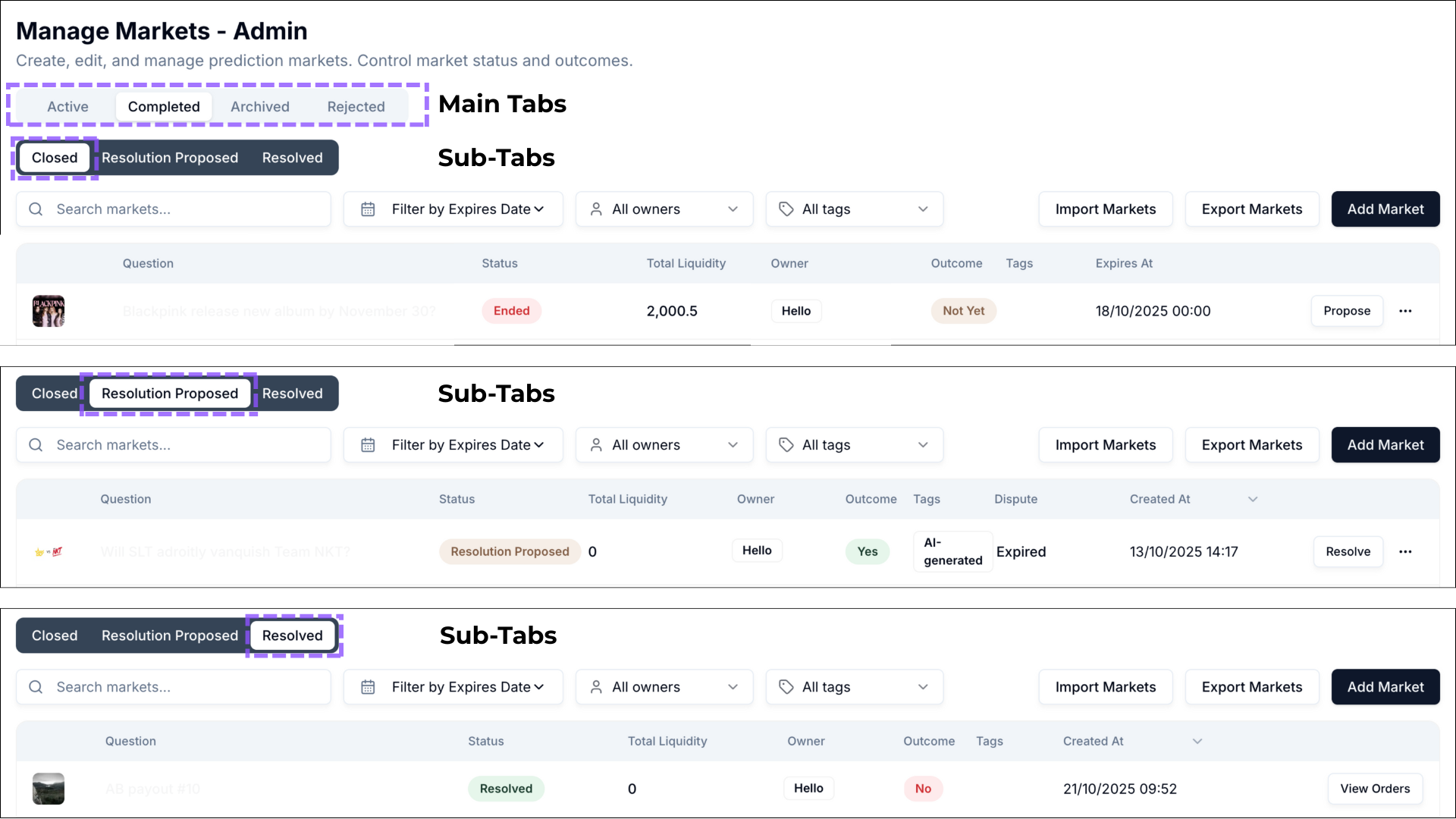Toggle the Resolution Proposed sub-tab
This screenshot has height=819, width=1456.
pyautogui.click(x=169, y=394)
